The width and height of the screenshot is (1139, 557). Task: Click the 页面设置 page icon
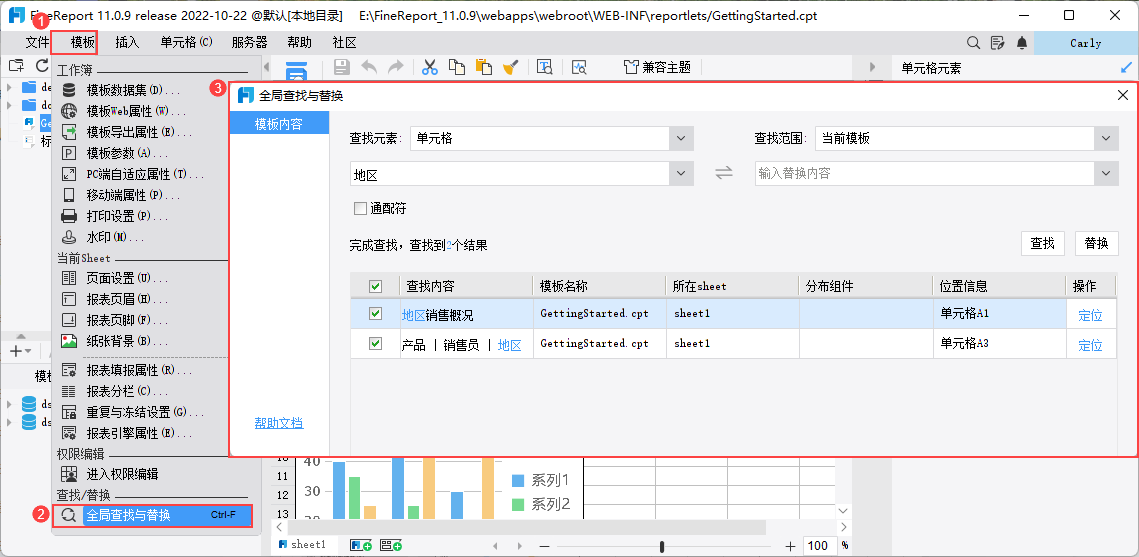coord(70,278)
